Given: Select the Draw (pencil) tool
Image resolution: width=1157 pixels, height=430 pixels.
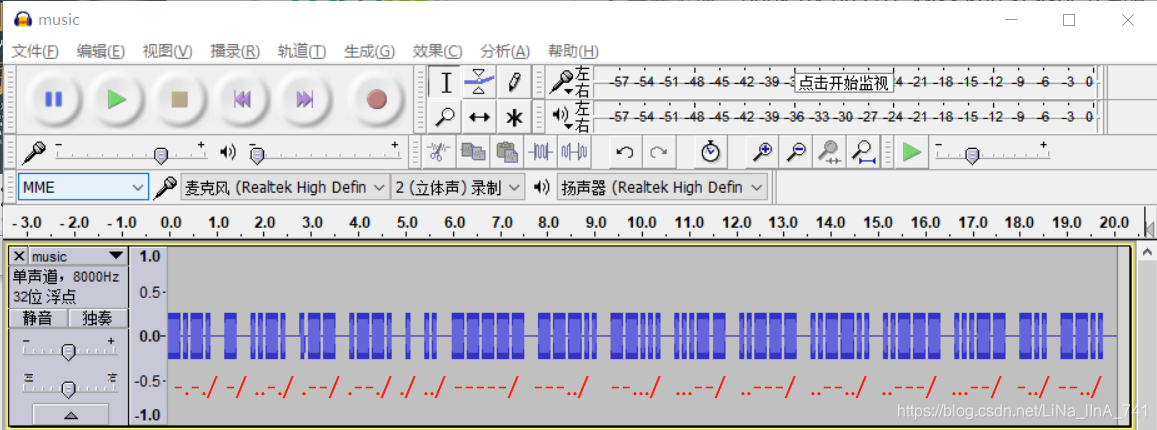Looking at the screenshot, I should (x=514, y=83).
